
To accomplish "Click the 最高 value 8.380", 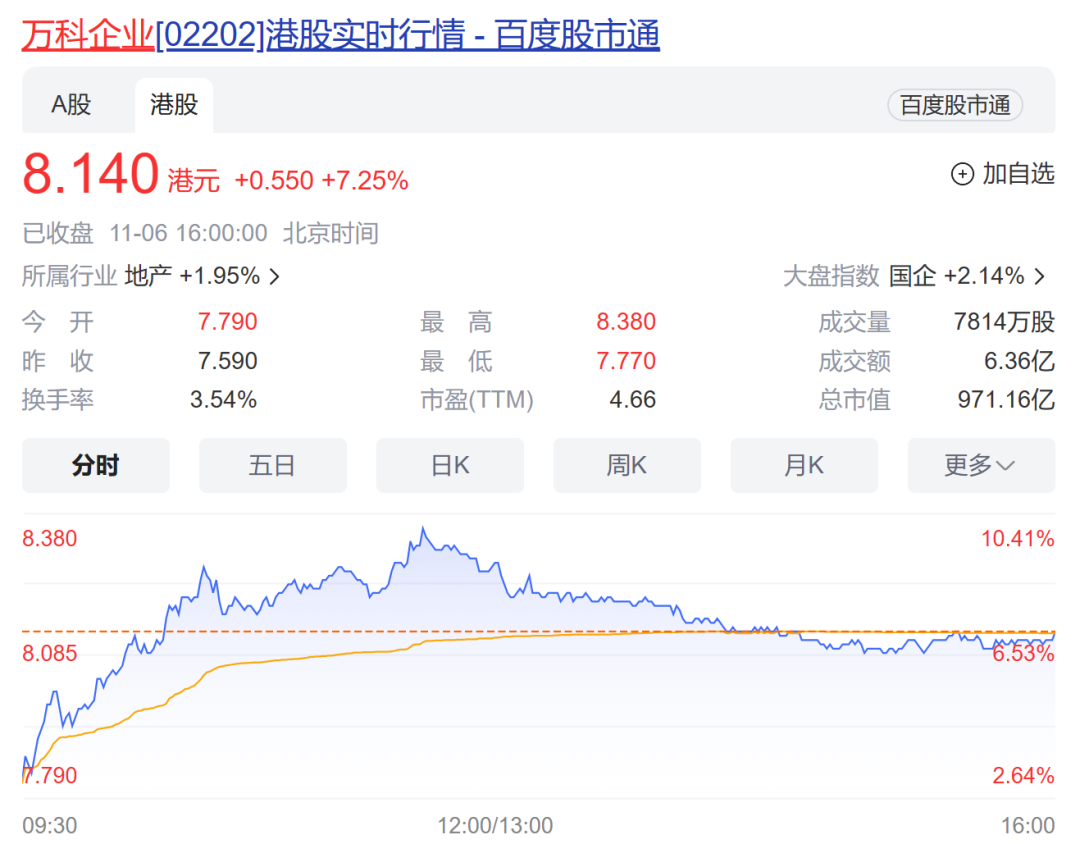I will (x=625, y=322).
